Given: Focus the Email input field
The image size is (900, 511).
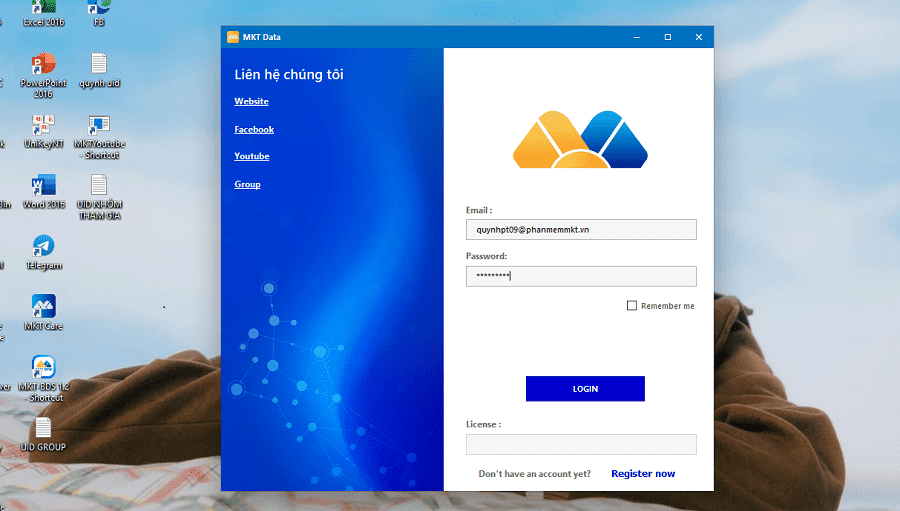Looking at the screenshot, I should [x=581, y=230].
